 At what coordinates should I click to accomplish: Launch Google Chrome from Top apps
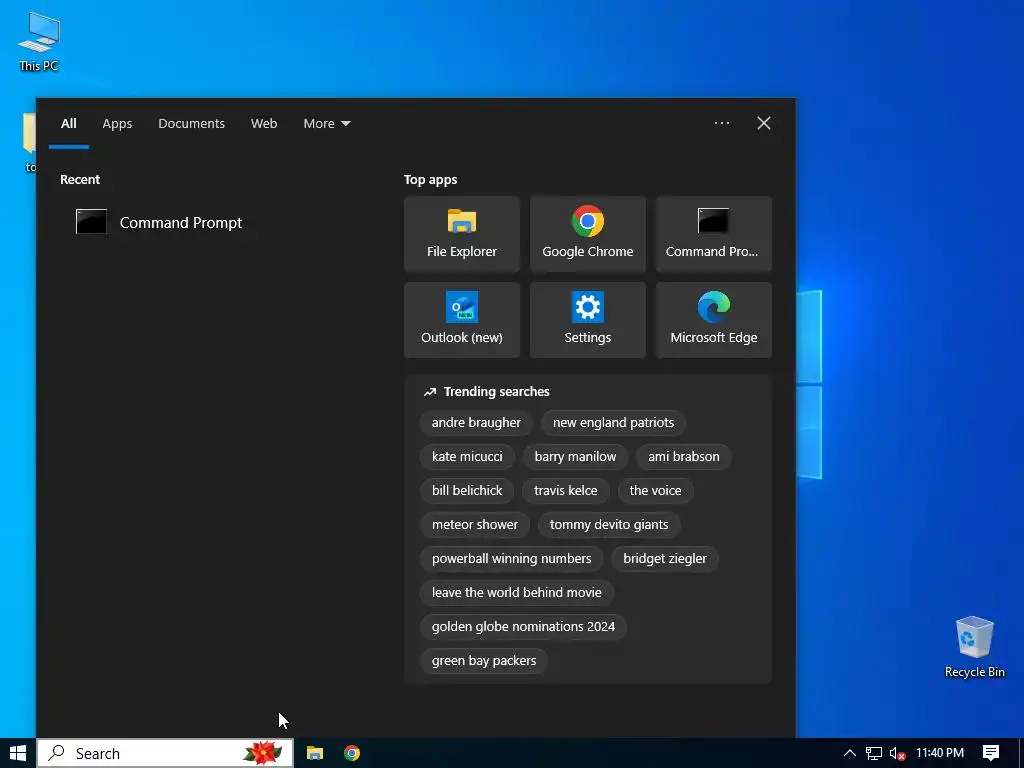click(588, 234)
